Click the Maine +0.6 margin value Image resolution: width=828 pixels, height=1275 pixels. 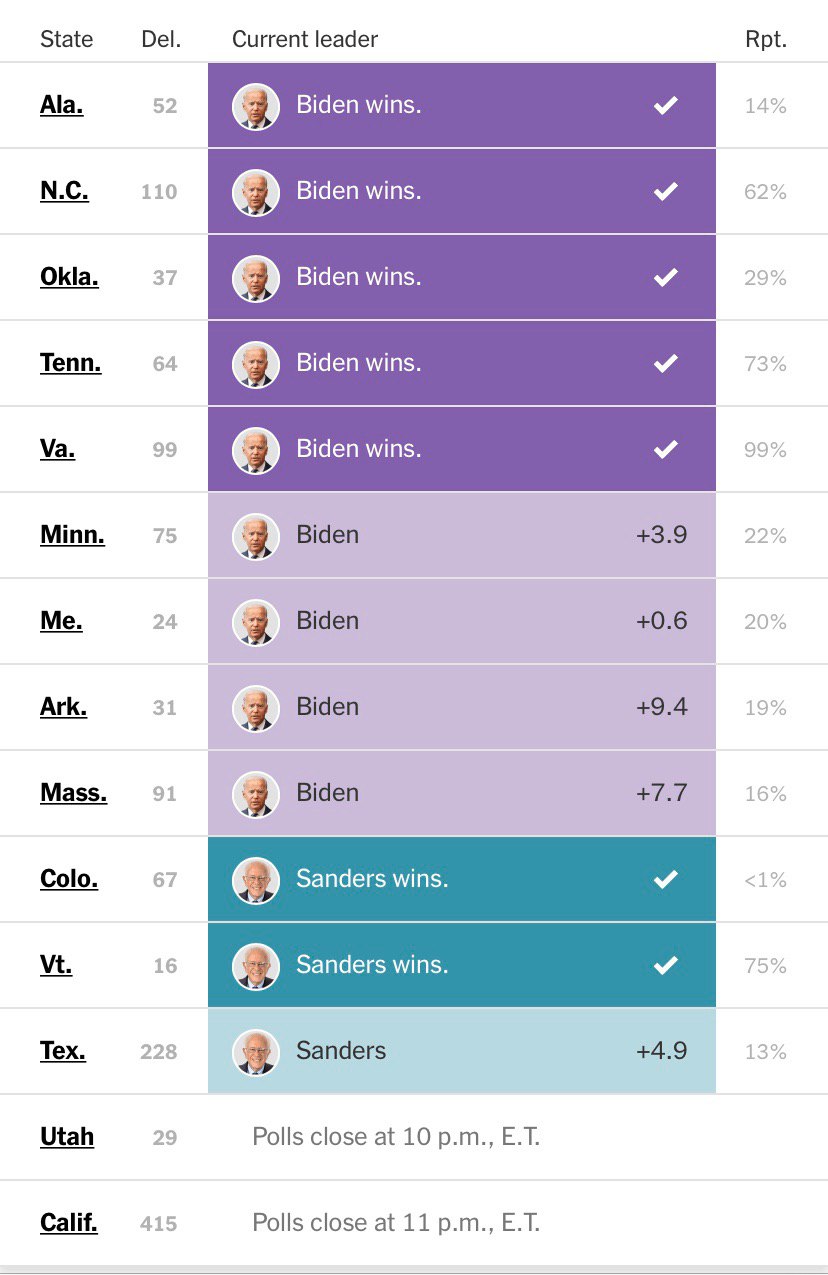click(x=661, y=622)
